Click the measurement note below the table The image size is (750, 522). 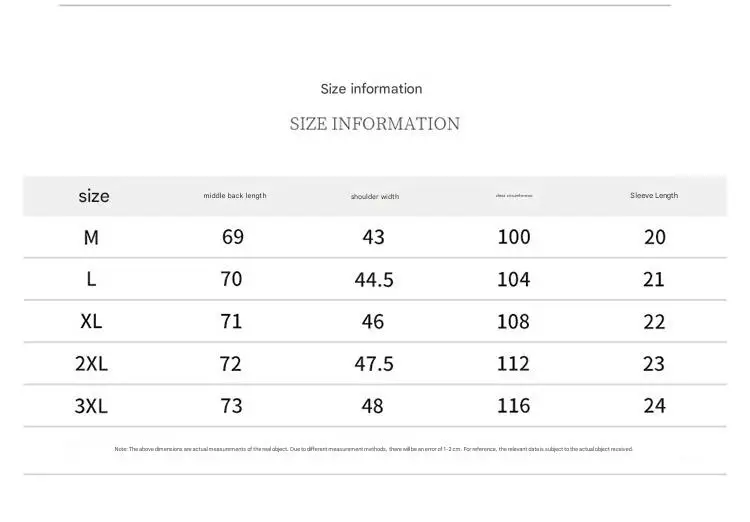coord(374,449)
